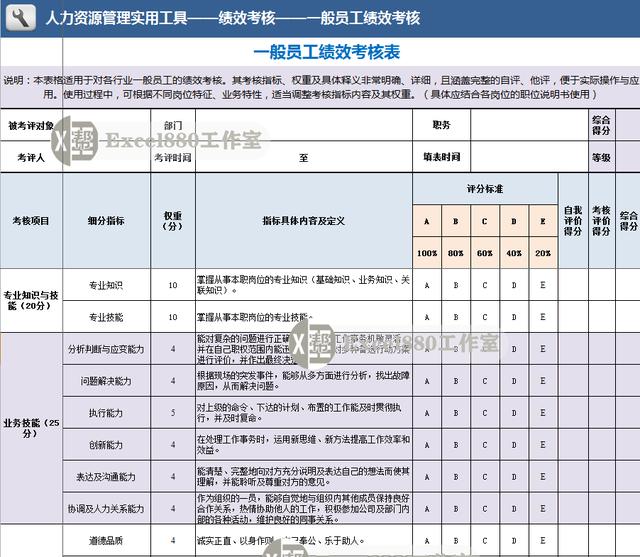
Task: Click the empty 填表时间 value cell
Action: point(529,157)
